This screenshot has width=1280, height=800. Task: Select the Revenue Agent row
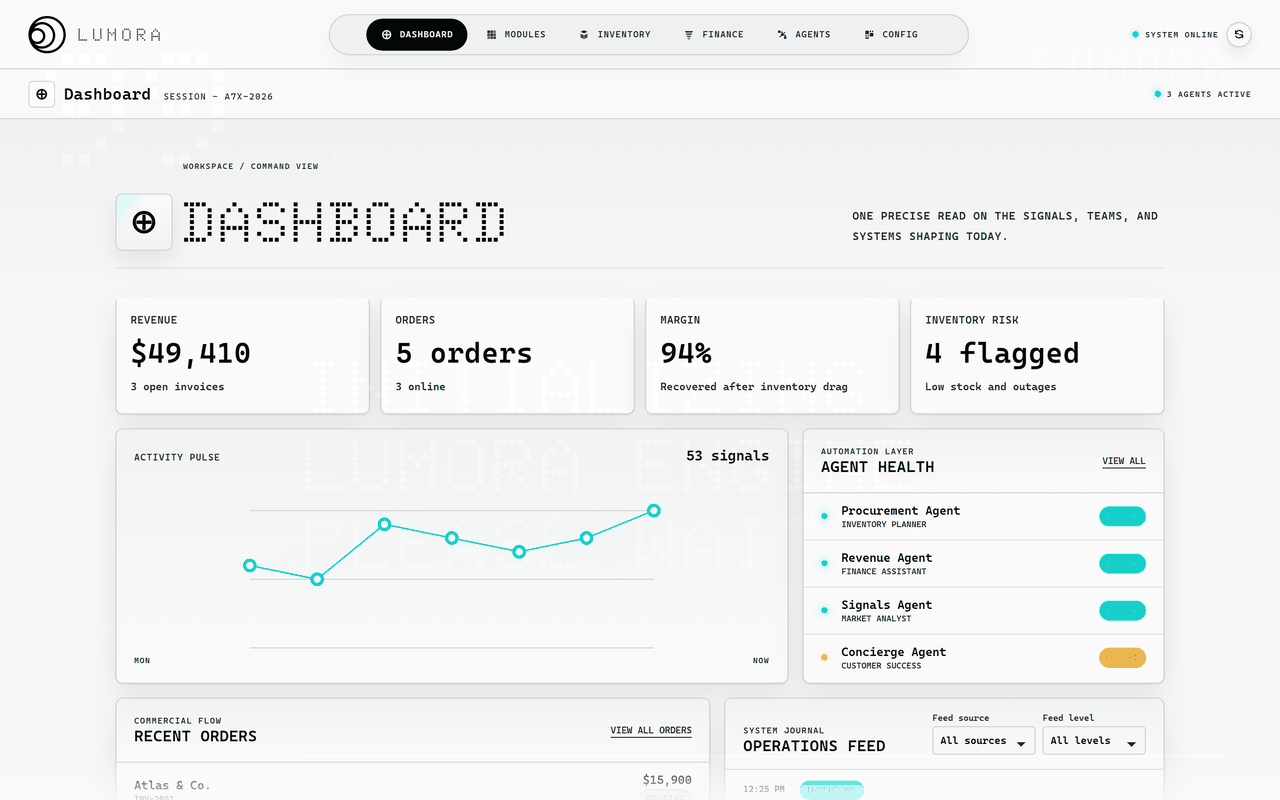pyautogui.click(x=984, y=563)
